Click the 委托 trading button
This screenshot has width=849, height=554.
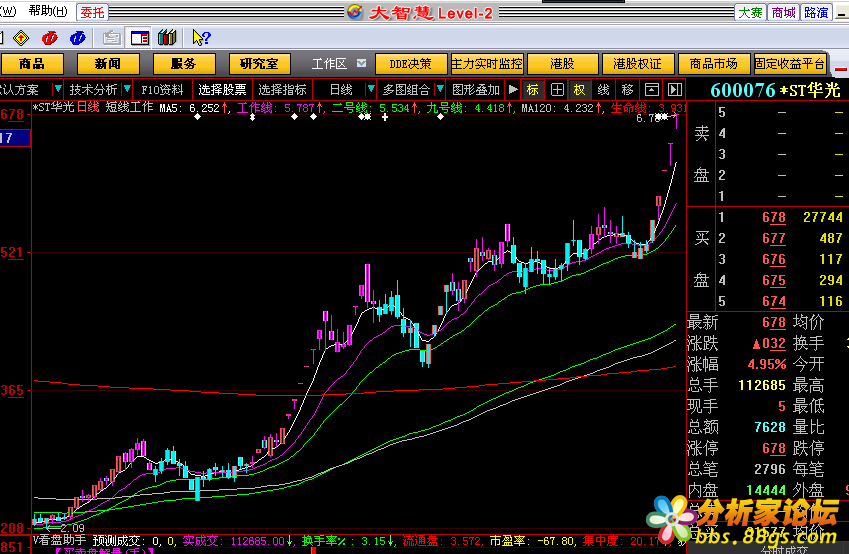click(92, 12)
